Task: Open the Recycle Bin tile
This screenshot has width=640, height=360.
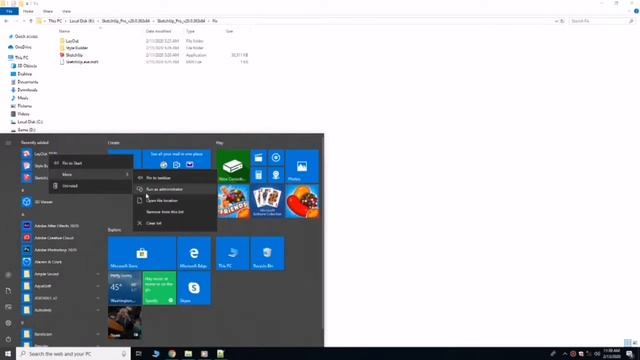Action: click(267, 253)
